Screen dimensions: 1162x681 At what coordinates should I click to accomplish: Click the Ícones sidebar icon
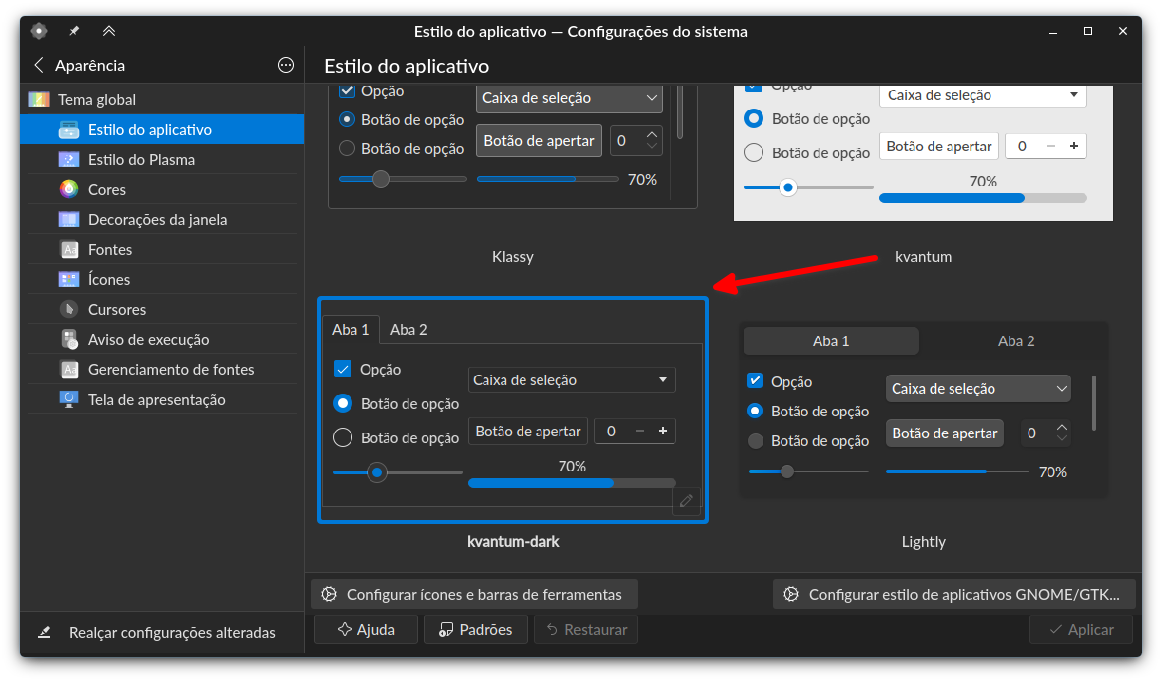click(x=69, y=279)
